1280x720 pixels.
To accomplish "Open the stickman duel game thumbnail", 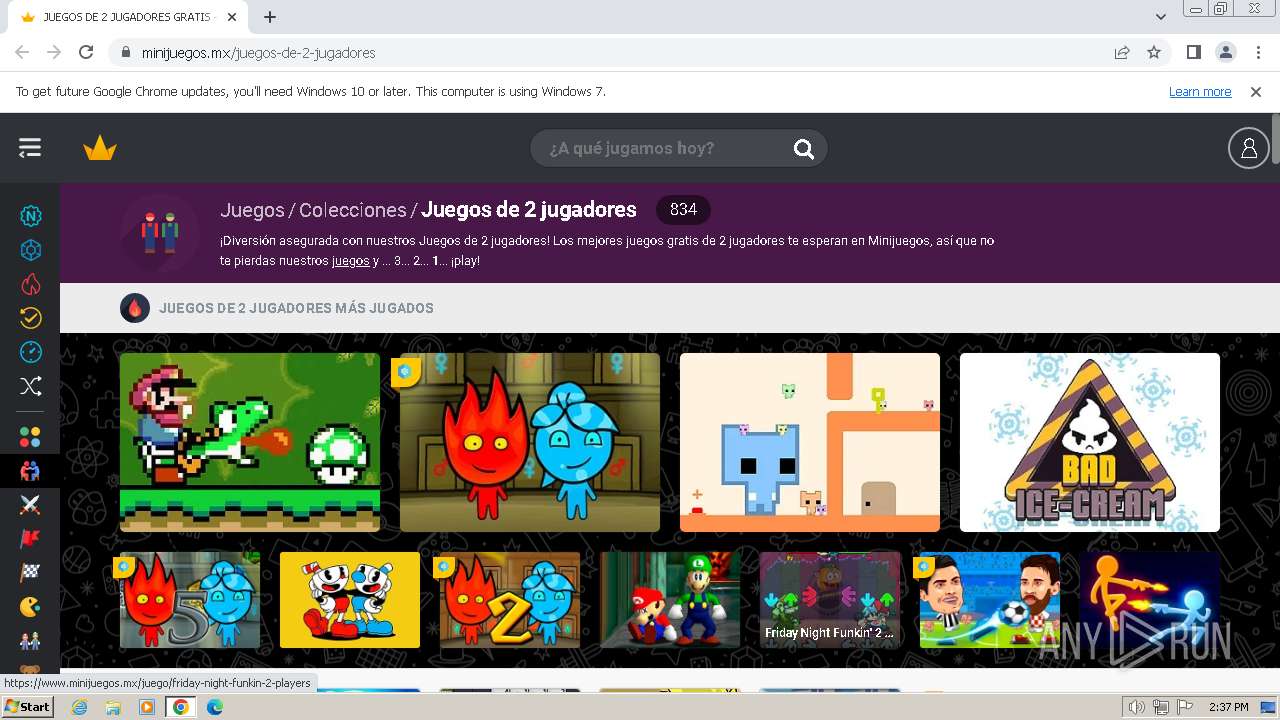I will pyautogui.click(x=1150, y=600).
